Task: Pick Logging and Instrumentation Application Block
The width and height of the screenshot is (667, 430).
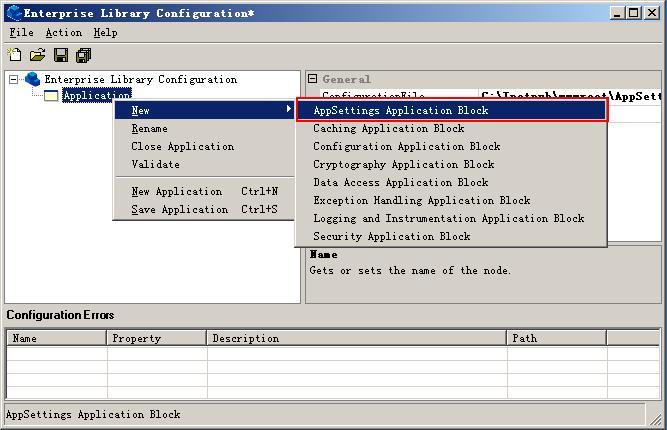Action: pos(448,219)
